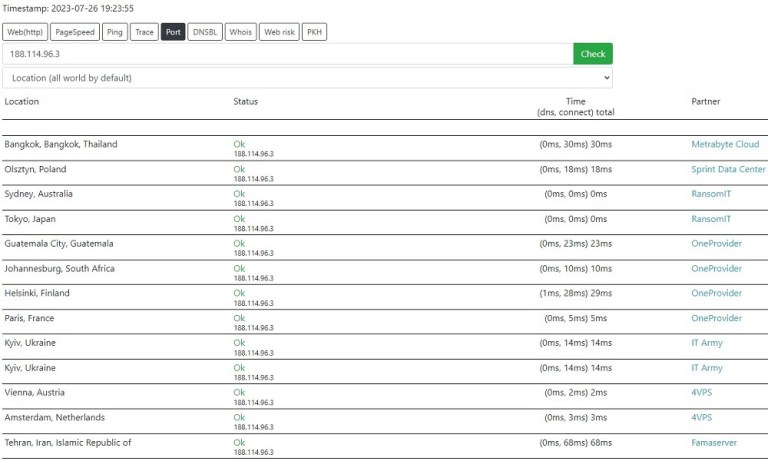Image resolution: width=768 pixels, height=461 pixels.
Task: Click the IP address input field
Action: pyautogui.click(x=288, y=54)
